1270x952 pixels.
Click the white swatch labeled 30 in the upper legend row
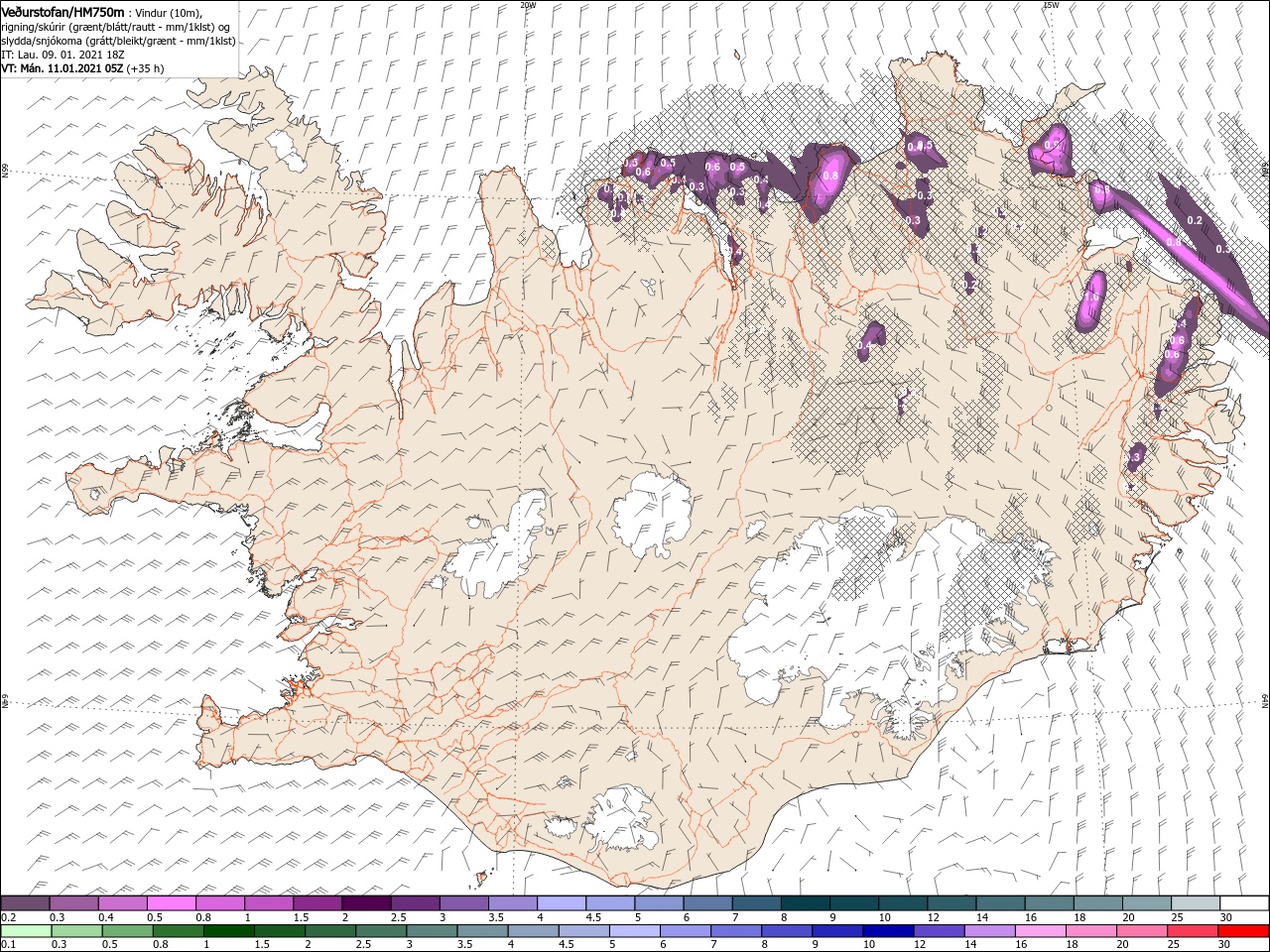point(1243,903)
